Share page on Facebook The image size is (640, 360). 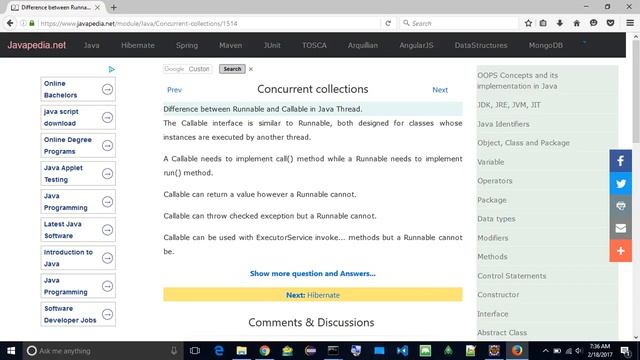(620, 161)
